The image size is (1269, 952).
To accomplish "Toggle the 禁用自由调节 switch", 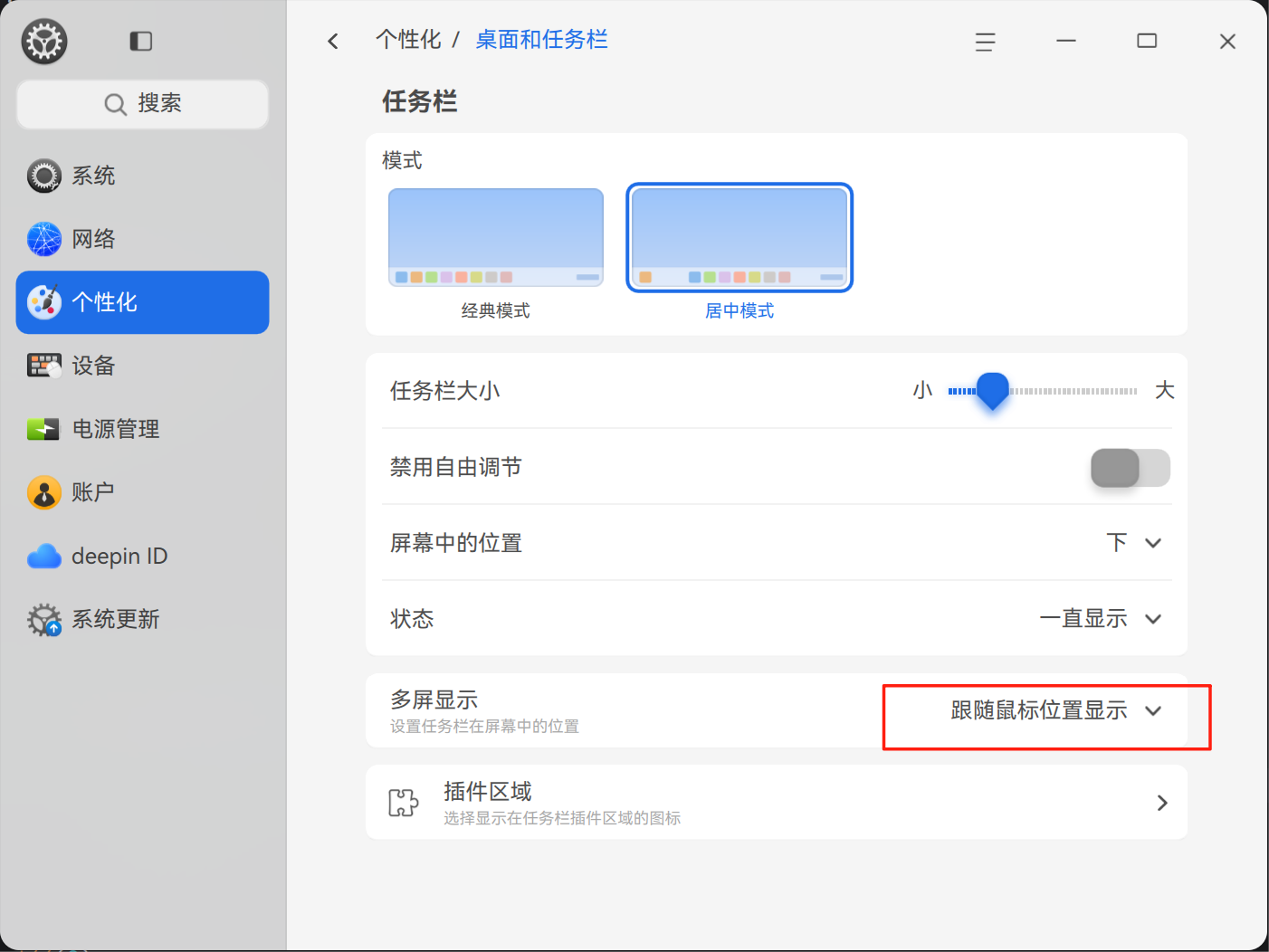I will click(x=1131, y=468).
